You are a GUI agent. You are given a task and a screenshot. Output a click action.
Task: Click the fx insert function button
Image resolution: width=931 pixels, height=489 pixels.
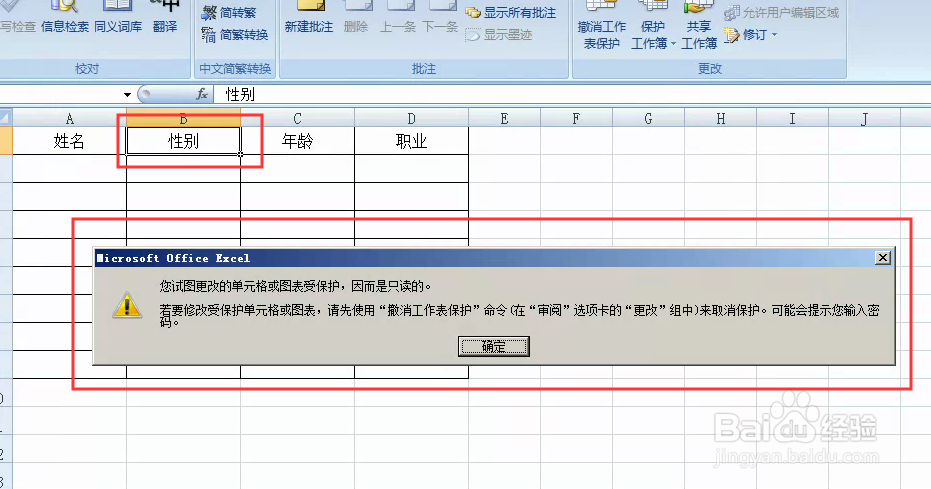(x=202, y=94)
